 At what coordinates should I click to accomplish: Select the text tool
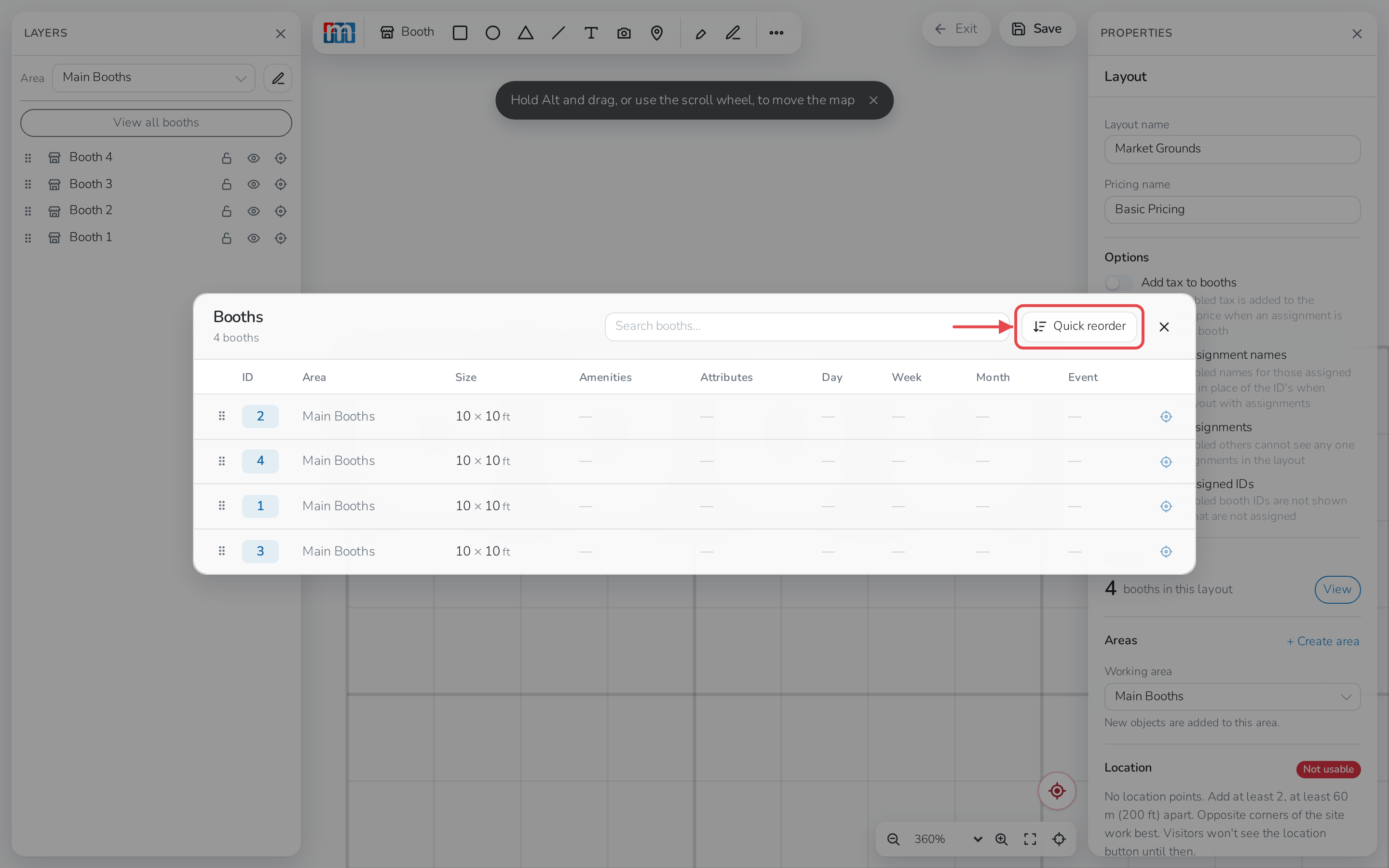591,33
